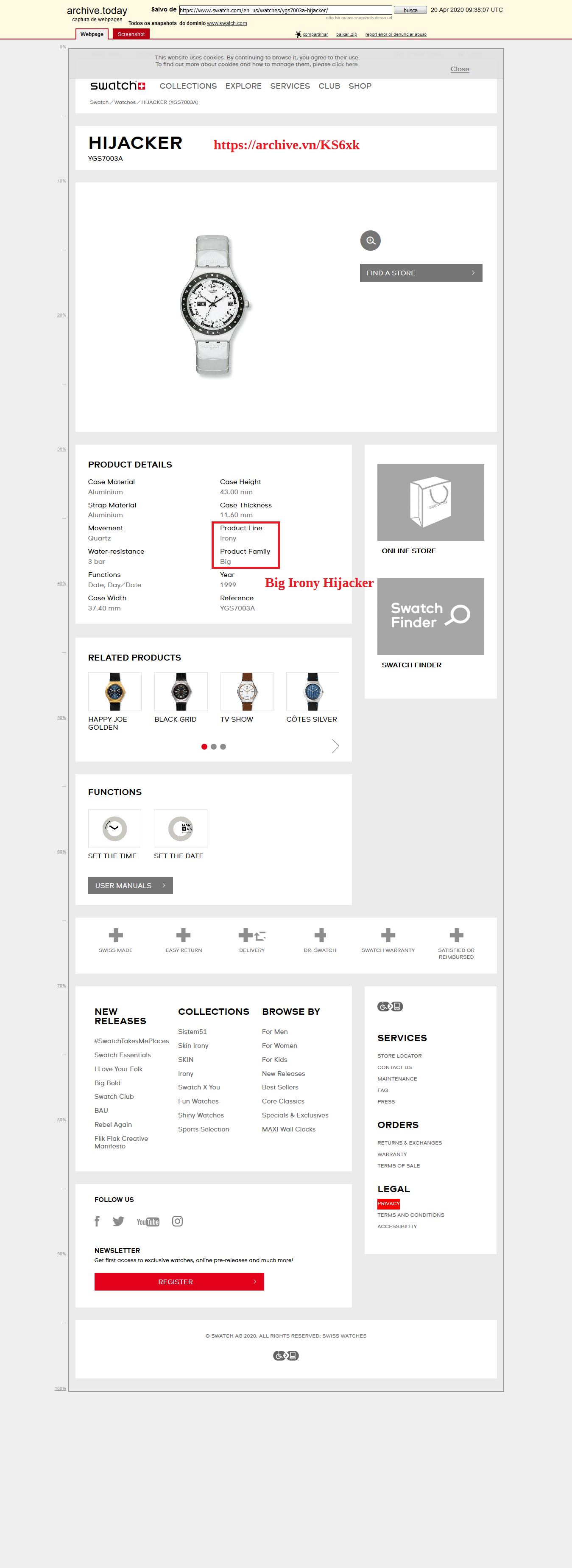Advance Related Products with the right chevron
The height and width of the screenshot is (1568, 572).
335,746
